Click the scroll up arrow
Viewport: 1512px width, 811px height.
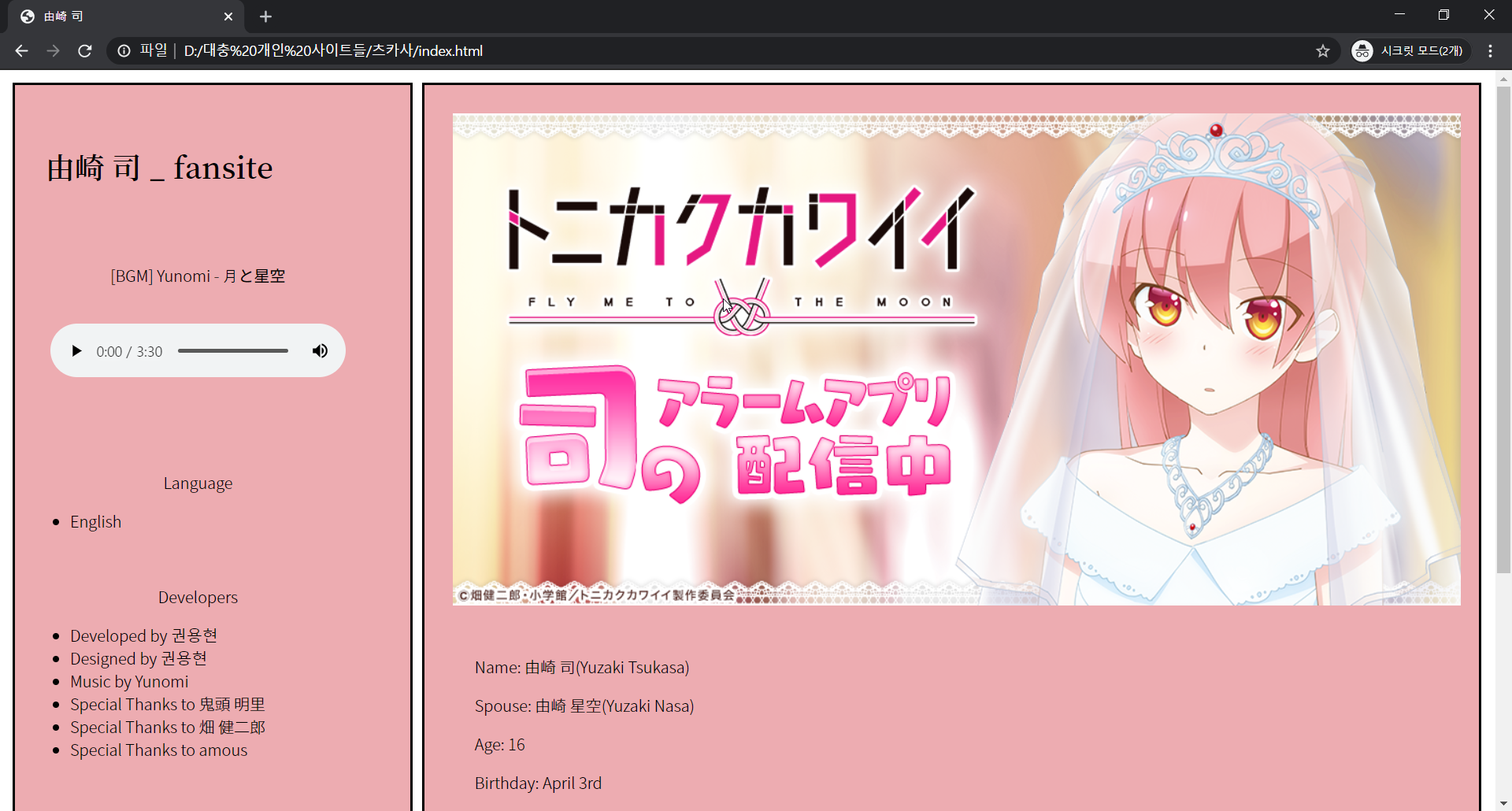click(x=1503, y=80)
